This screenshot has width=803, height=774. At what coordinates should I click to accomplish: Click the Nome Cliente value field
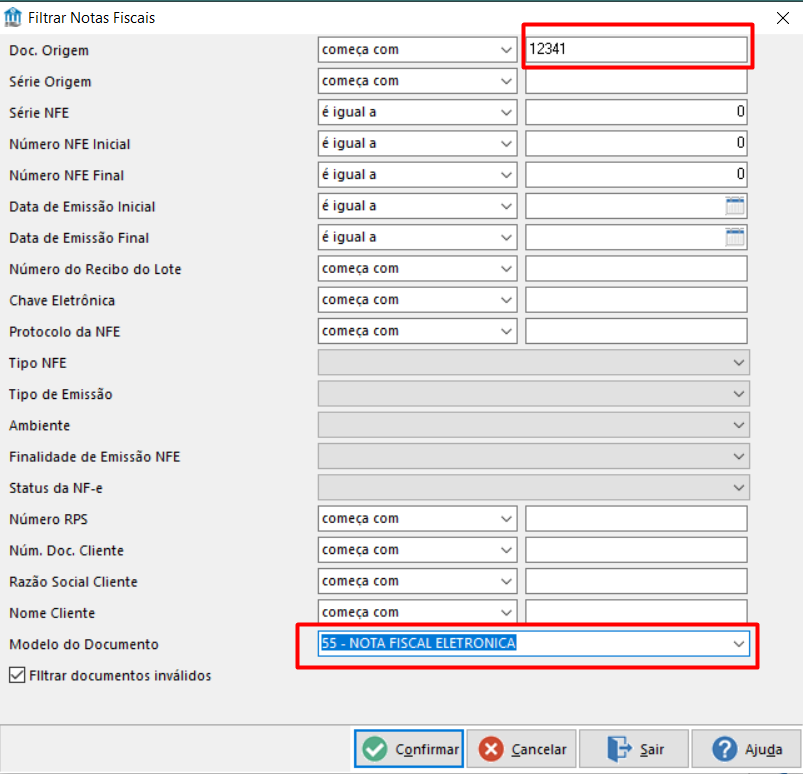[636, 612]
